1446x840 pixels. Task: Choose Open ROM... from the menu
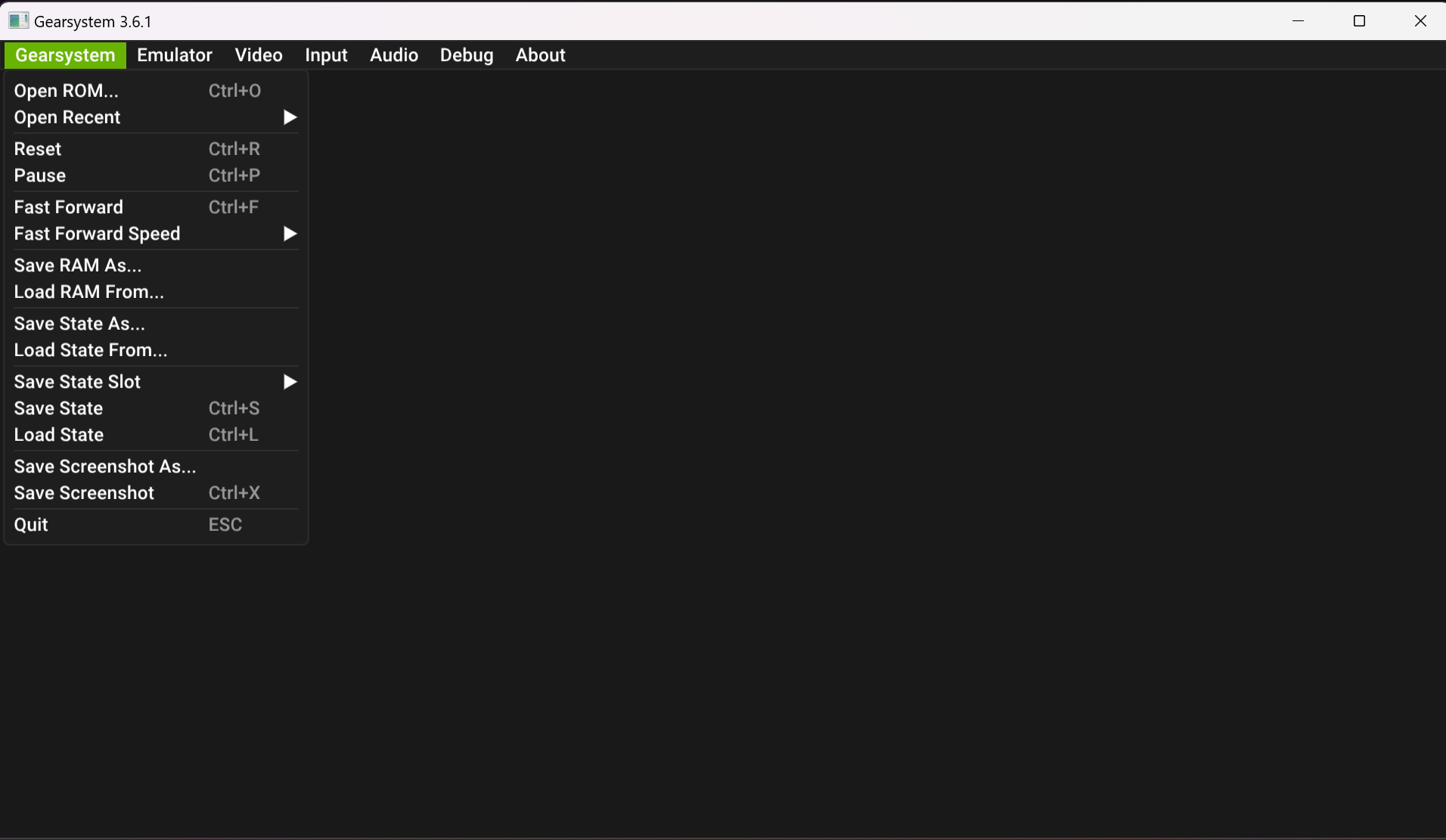tap(156, 91)
